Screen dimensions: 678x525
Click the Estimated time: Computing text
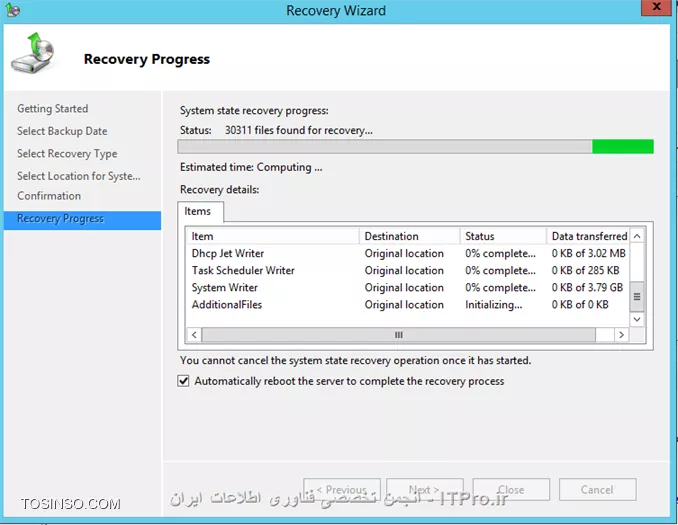251,167
